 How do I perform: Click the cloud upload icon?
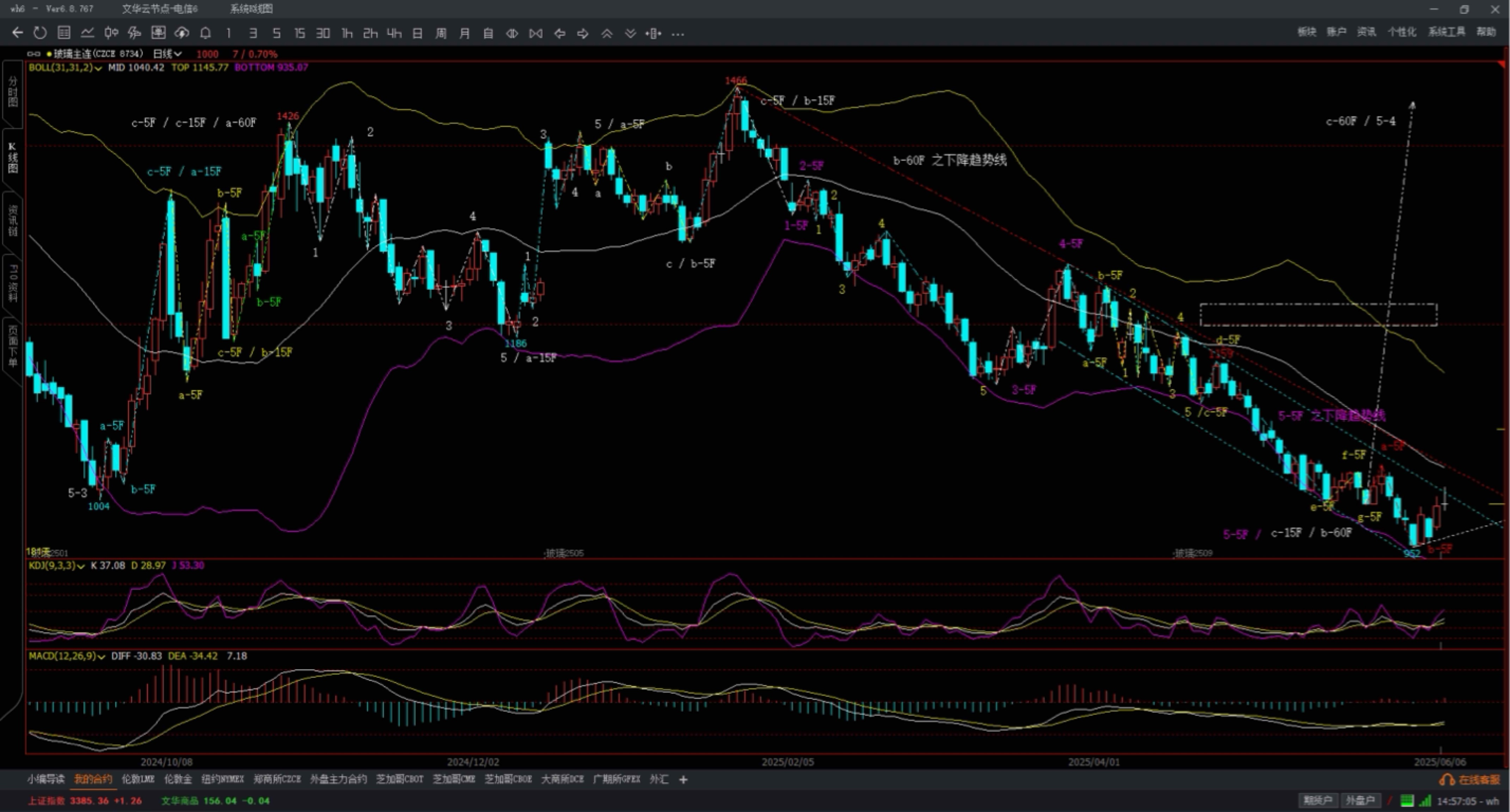182,33
